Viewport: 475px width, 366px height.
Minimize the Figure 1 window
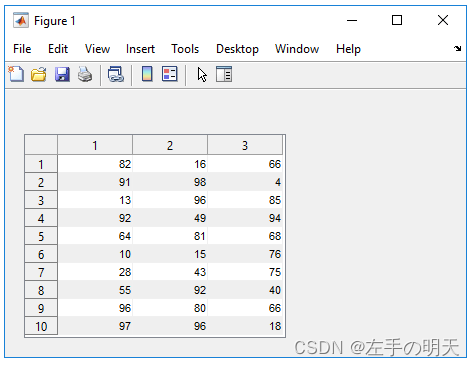352,20
